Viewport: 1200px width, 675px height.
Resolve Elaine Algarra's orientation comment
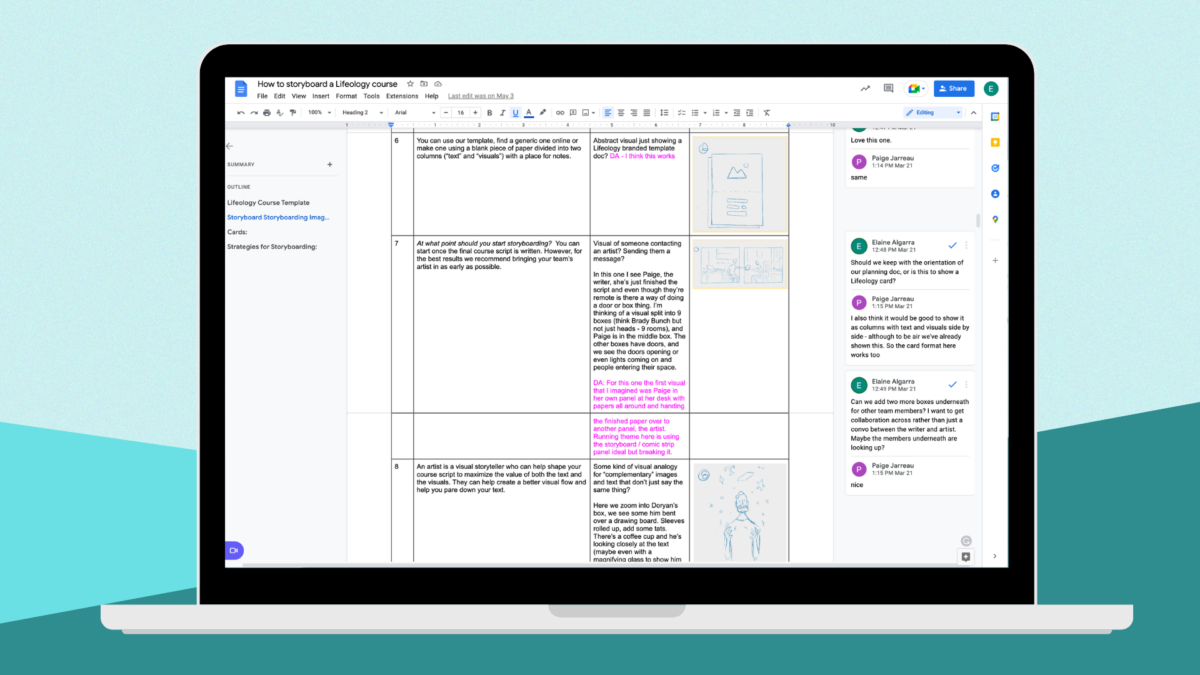952,245
